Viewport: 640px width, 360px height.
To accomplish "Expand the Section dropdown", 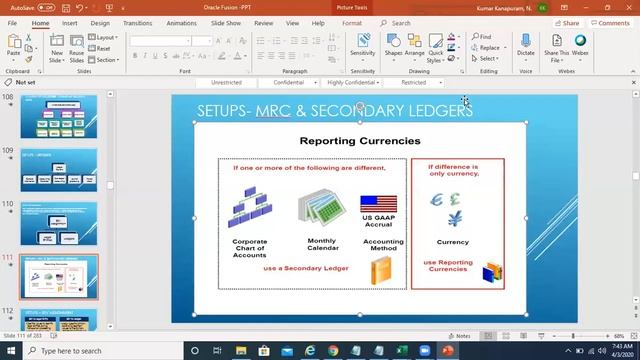I will (104, 60).
